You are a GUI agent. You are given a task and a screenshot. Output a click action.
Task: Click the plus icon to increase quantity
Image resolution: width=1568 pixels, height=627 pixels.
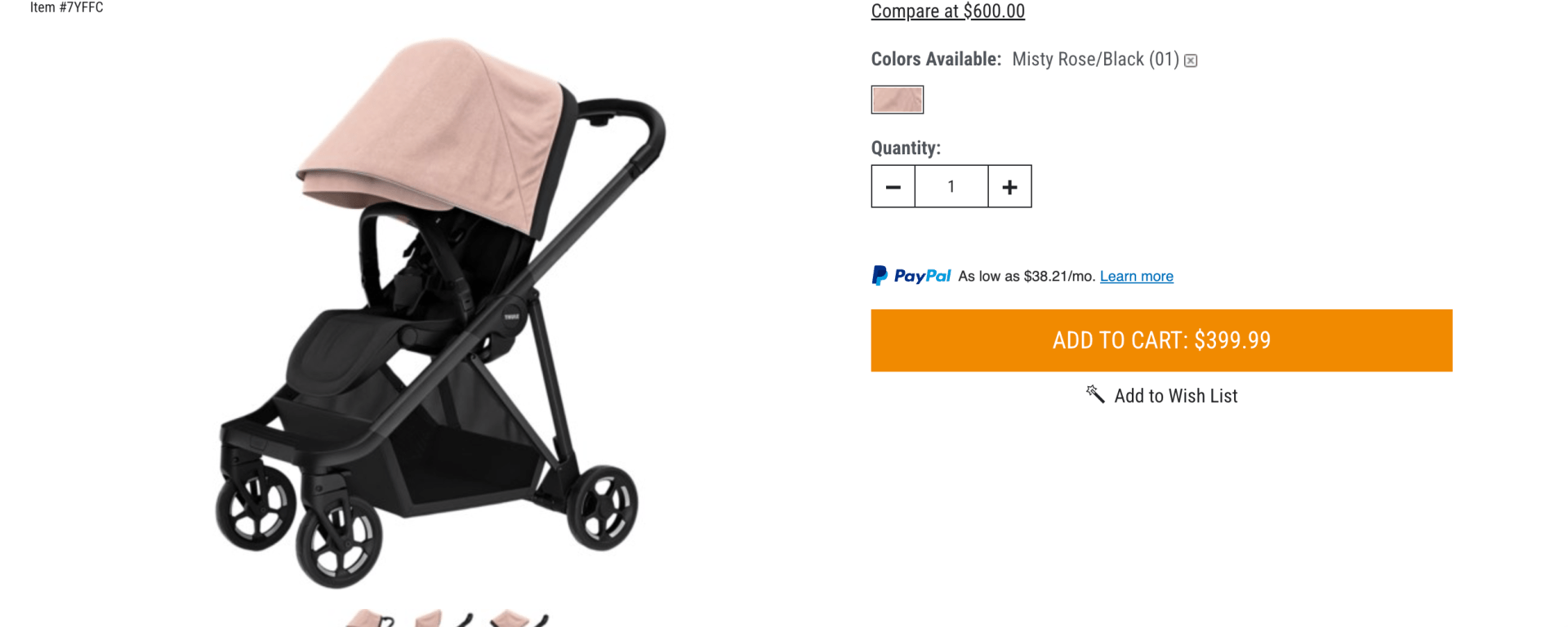[1009, 187]
